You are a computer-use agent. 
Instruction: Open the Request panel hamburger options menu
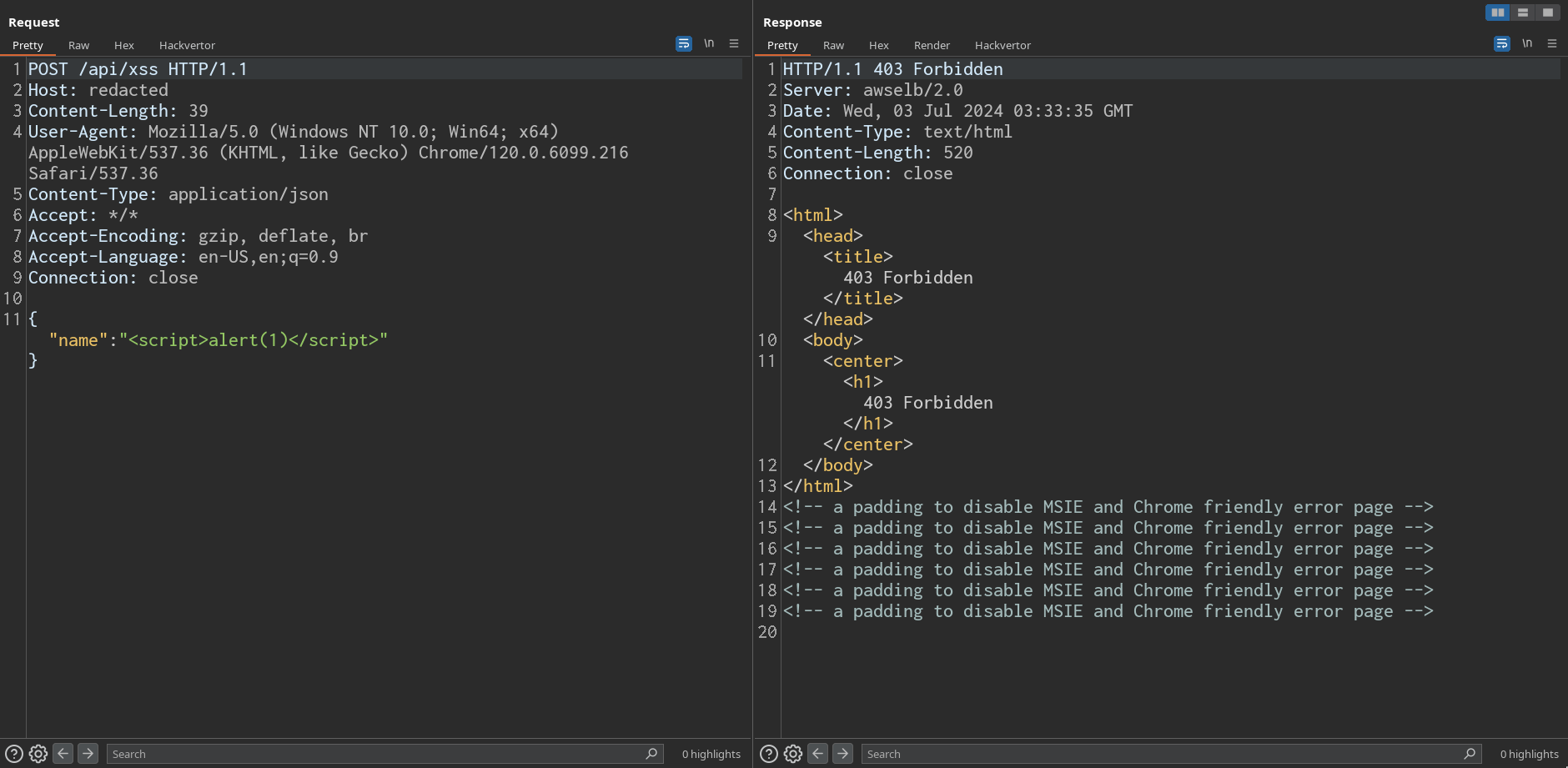pyautogui.click(x=734, y=43)
